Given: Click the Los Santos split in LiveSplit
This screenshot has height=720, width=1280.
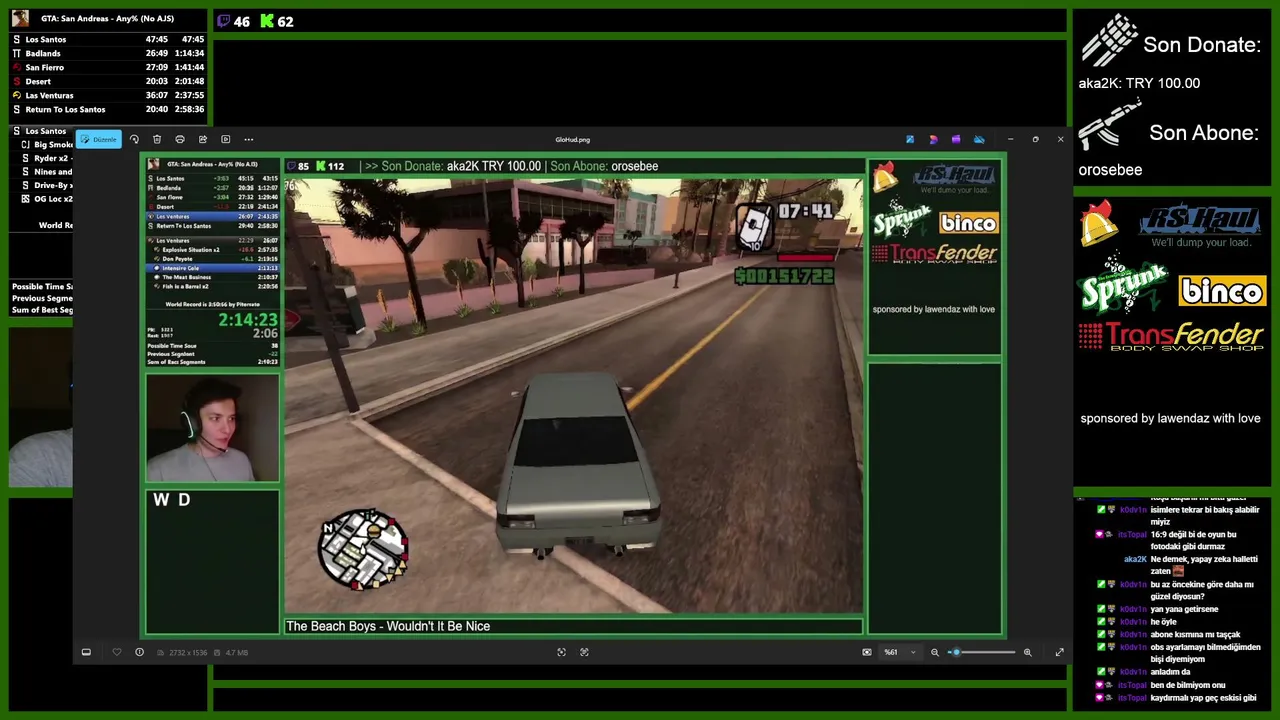Looking at the screenshot, I should pyautogui.click(x=109, y=39).
